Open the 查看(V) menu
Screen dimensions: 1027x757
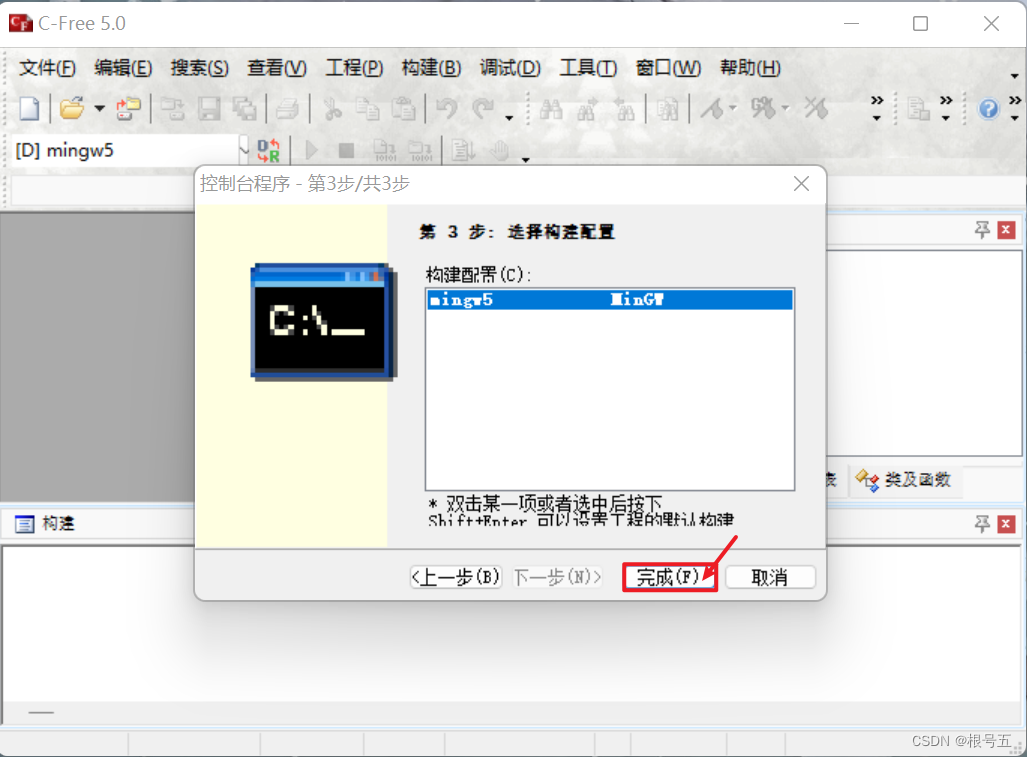(x=277, y=67)
